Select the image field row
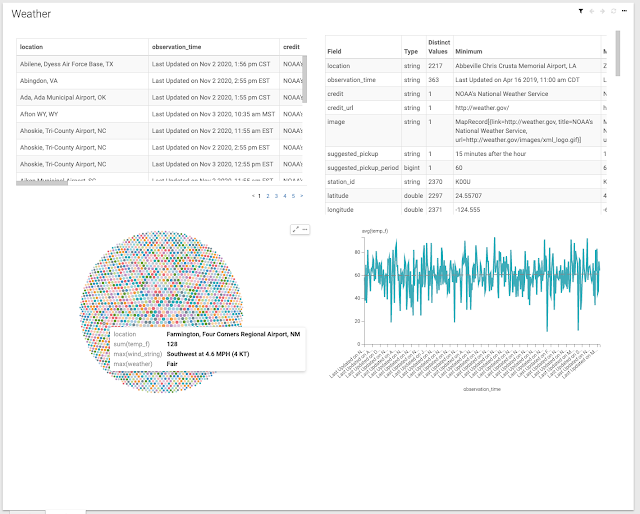The image size is (640, 514). [466, 131]
